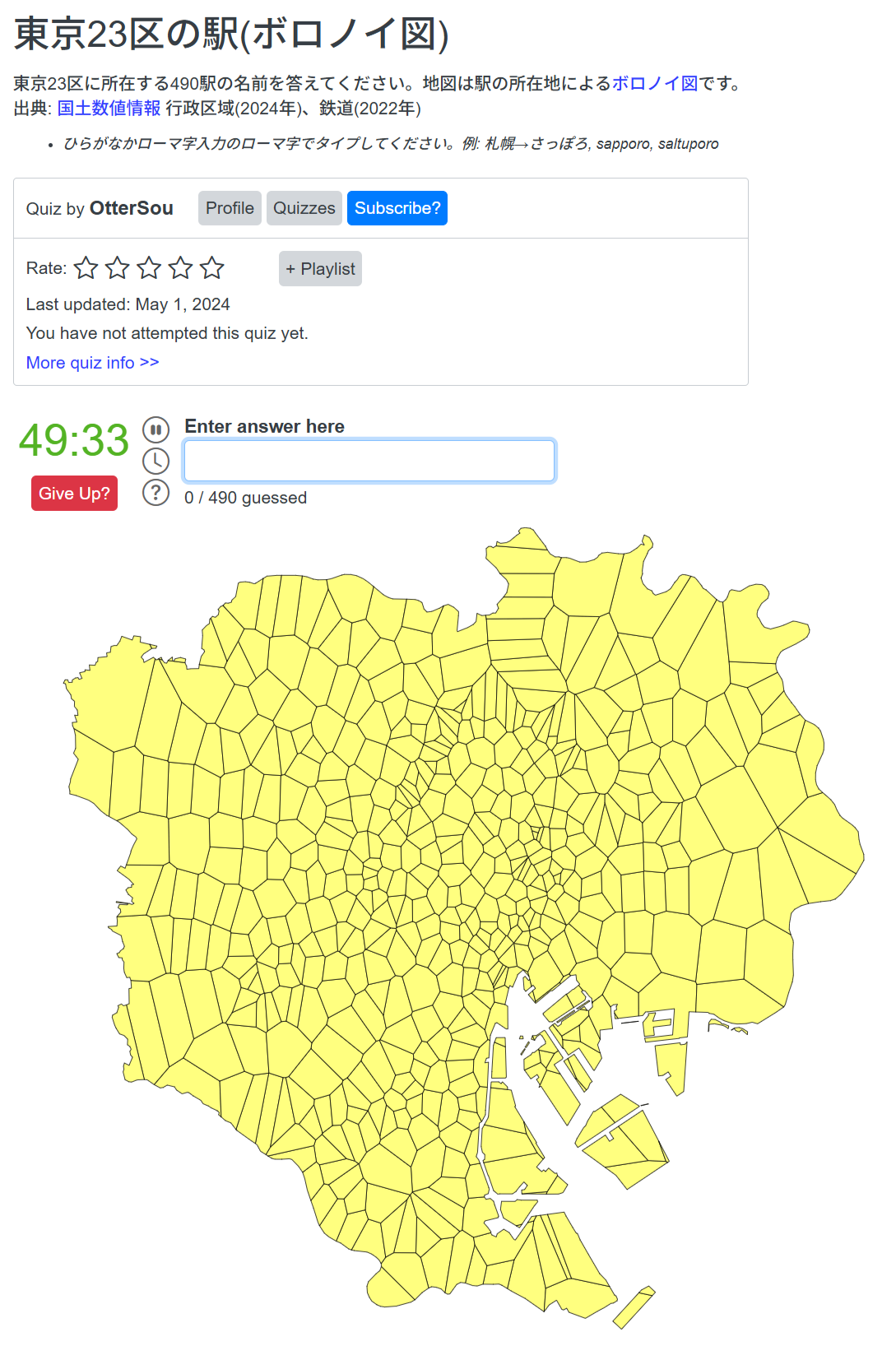Image resolution: width=896 pixels, height=1360 pixels.
Task: Open the 国土数値情報 source link
Action: click(x=109, y=109)
